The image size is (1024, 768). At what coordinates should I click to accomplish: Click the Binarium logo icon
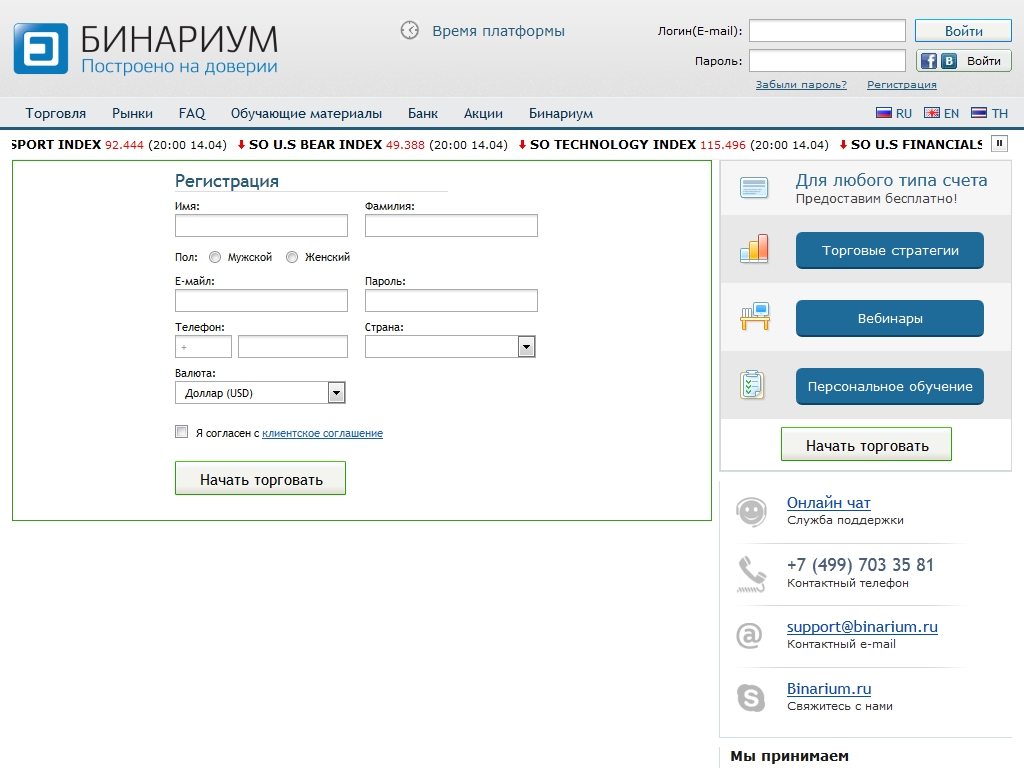click(x=41, y=49)
